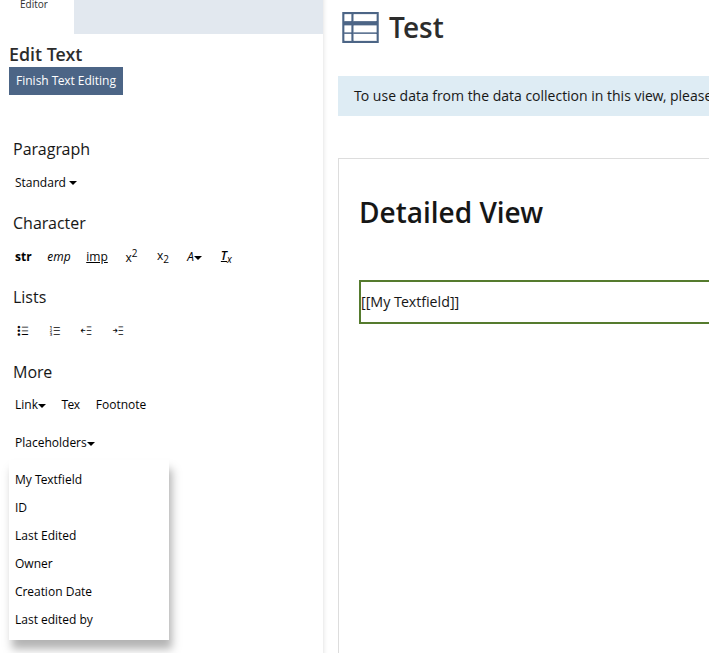Insert a bulleted list
This screenshot has height=653, width=709.
click(x=23, y=331)
